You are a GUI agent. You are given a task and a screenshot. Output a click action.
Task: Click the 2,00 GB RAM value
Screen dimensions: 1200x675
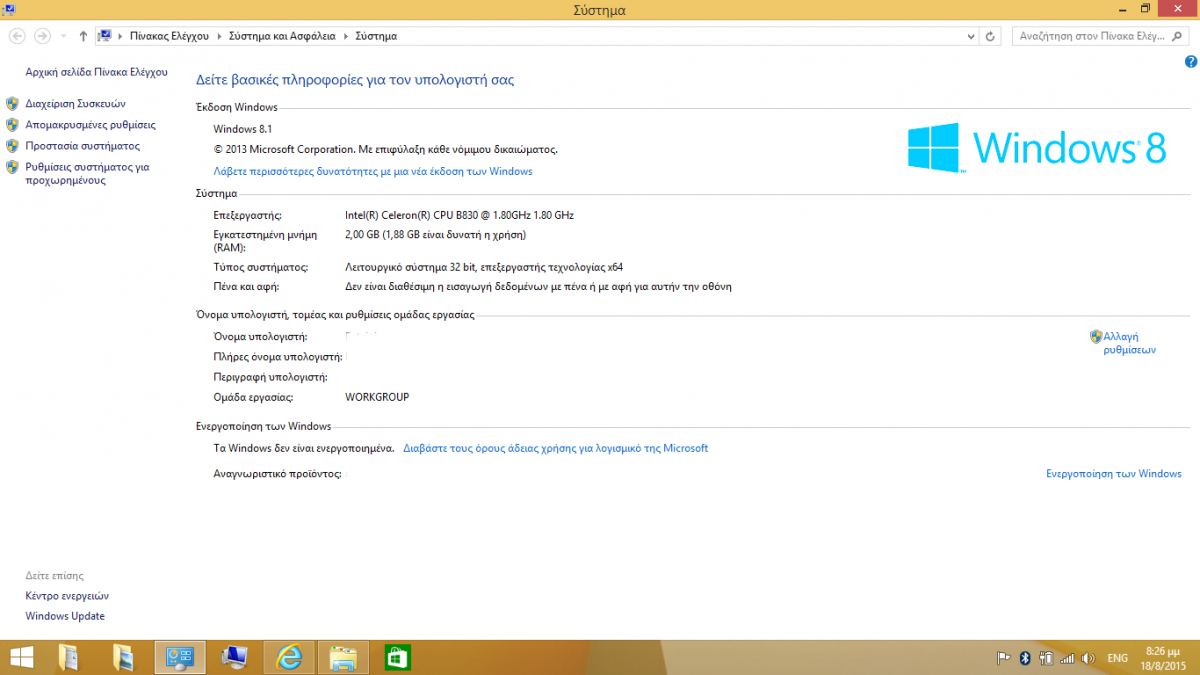435,235
